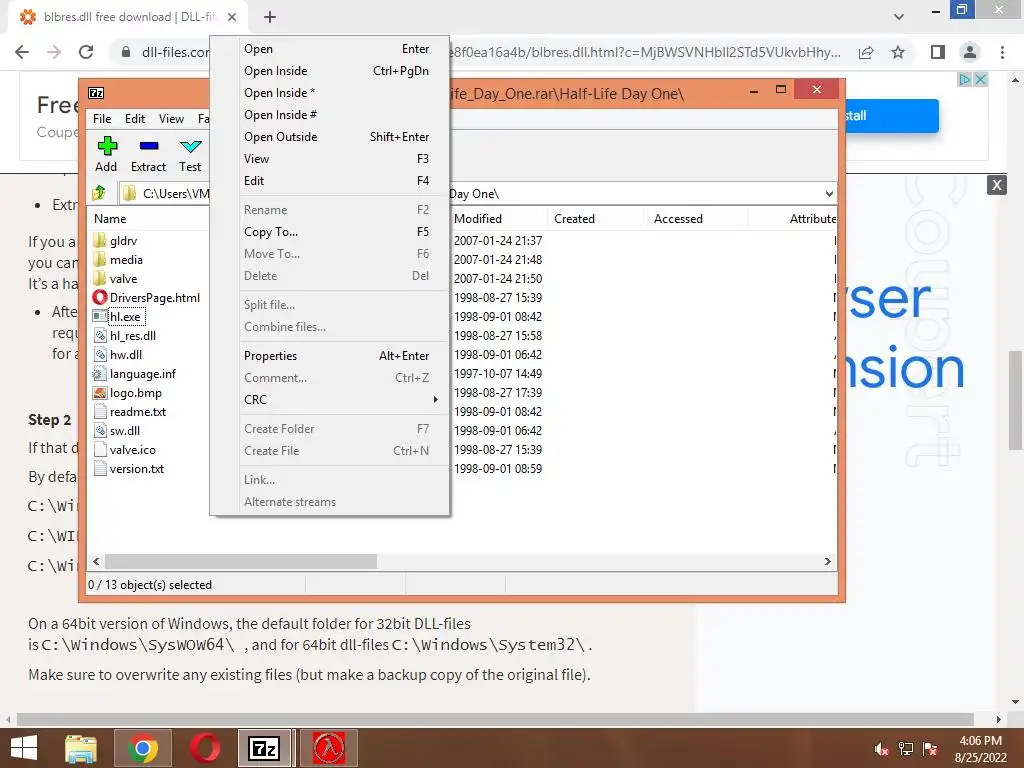Click the Add toolbar icon in 7-Zip
The width and height of the screenshot is (1024, 768).
tap(107, 146)
